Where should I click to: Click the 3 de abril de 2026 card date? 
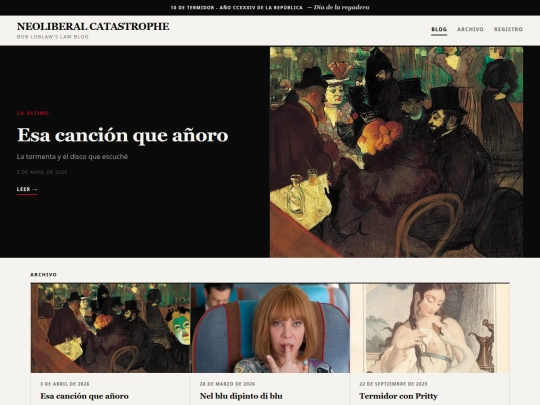(x=65, y=384)
